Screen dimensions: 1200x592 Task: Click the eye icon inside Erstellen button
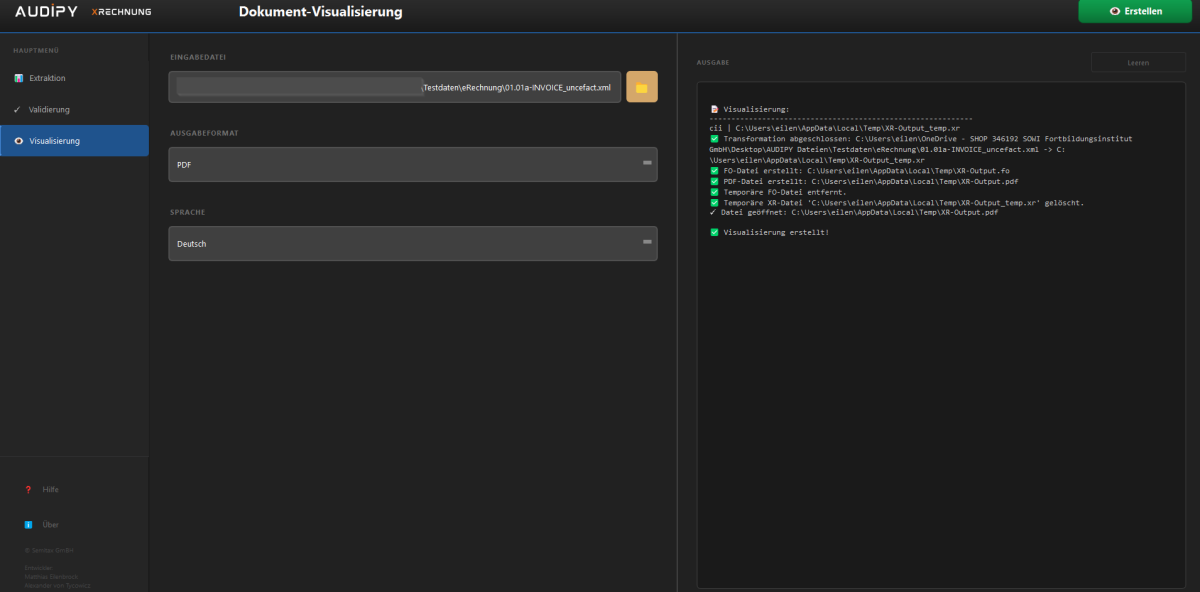coord(1115,12)
